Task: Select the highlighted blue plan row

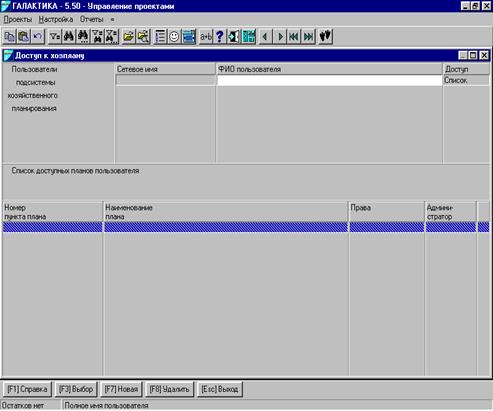Action: pyautogui.click(x=246, y=227)
